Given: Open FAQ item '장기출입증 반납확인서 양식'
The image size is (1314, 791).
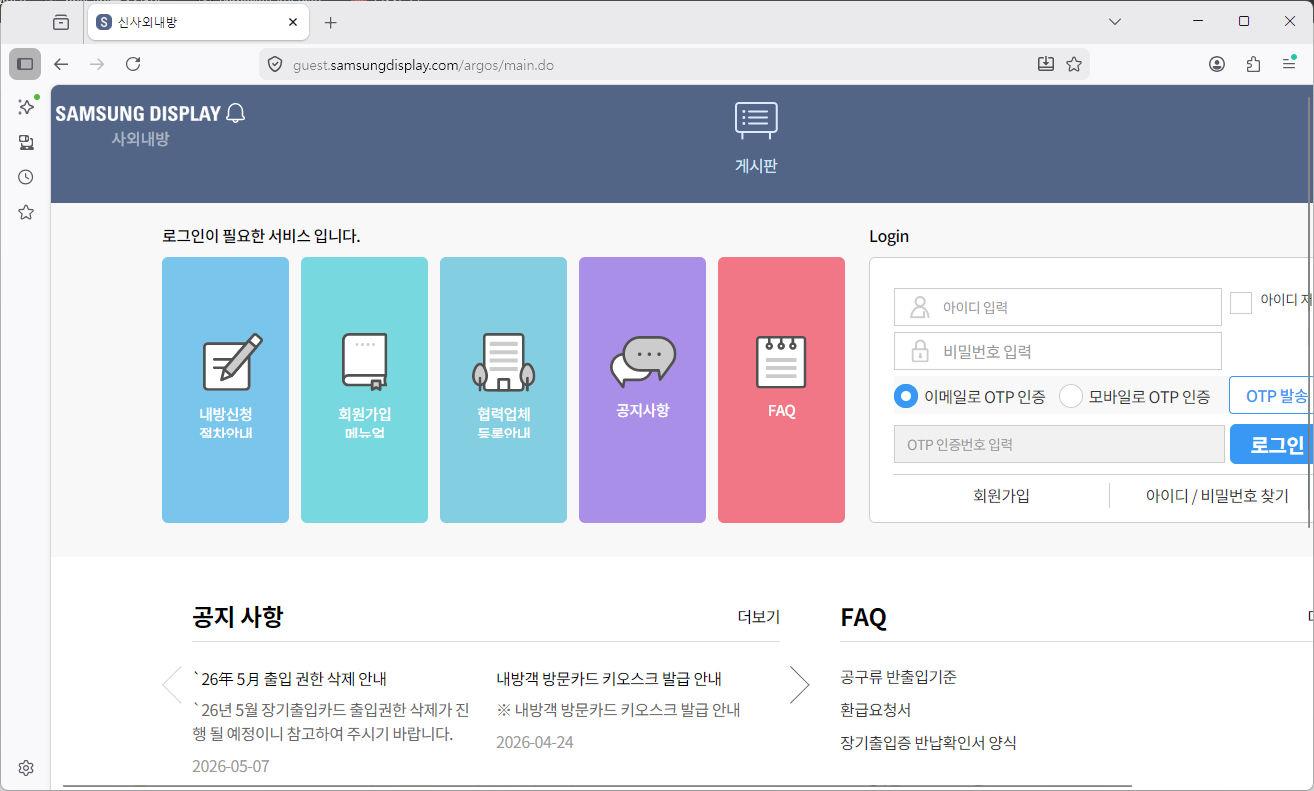Looking at the screenshot, I should pos(929,743).
